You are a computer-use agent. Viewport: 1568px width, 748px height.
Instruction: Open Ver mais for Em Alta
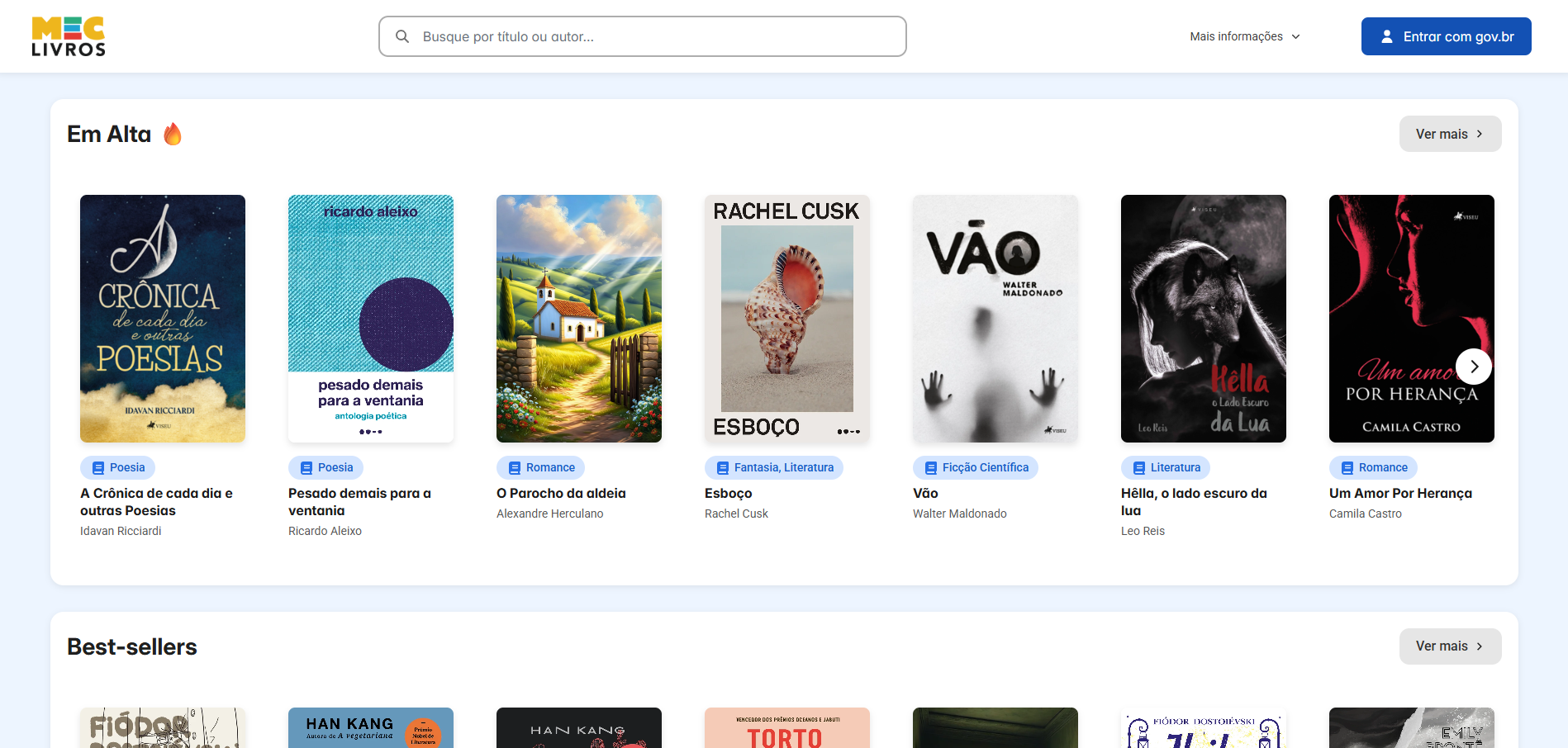point(1450,134)
